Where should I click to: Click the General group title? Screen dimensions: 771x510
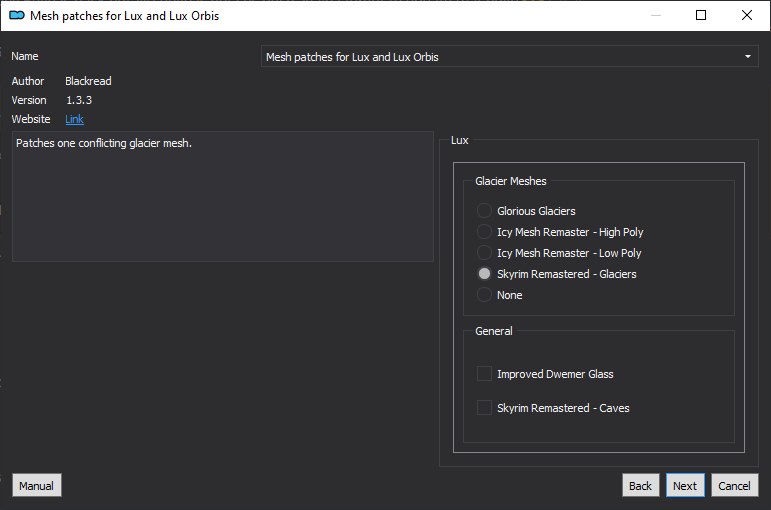click(494, 331)
